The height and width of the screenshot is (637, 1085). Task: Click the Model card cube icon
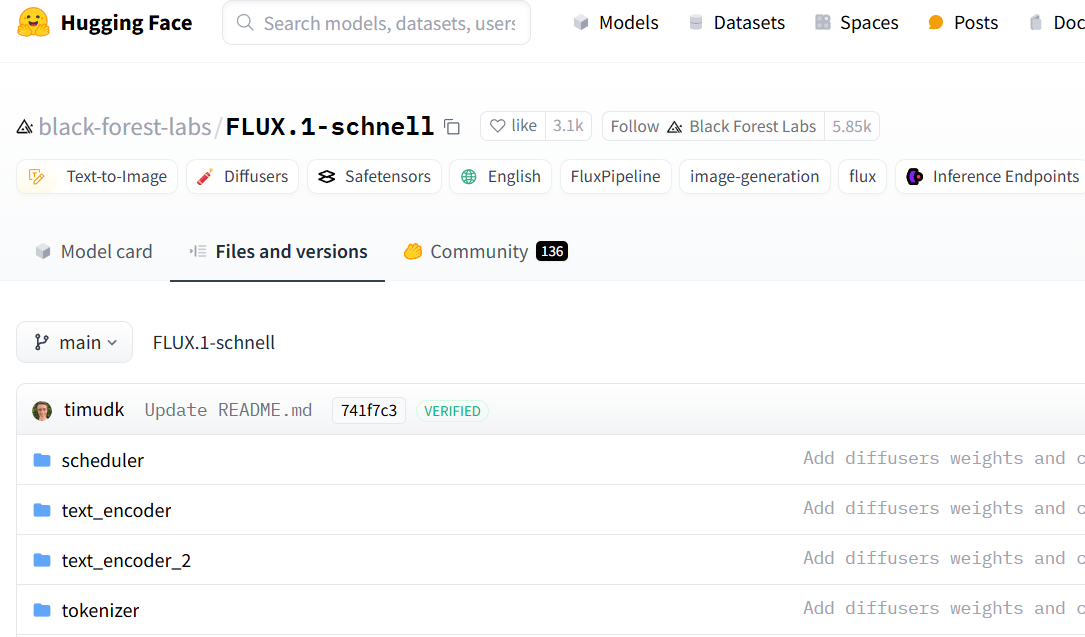click(43, 252)
